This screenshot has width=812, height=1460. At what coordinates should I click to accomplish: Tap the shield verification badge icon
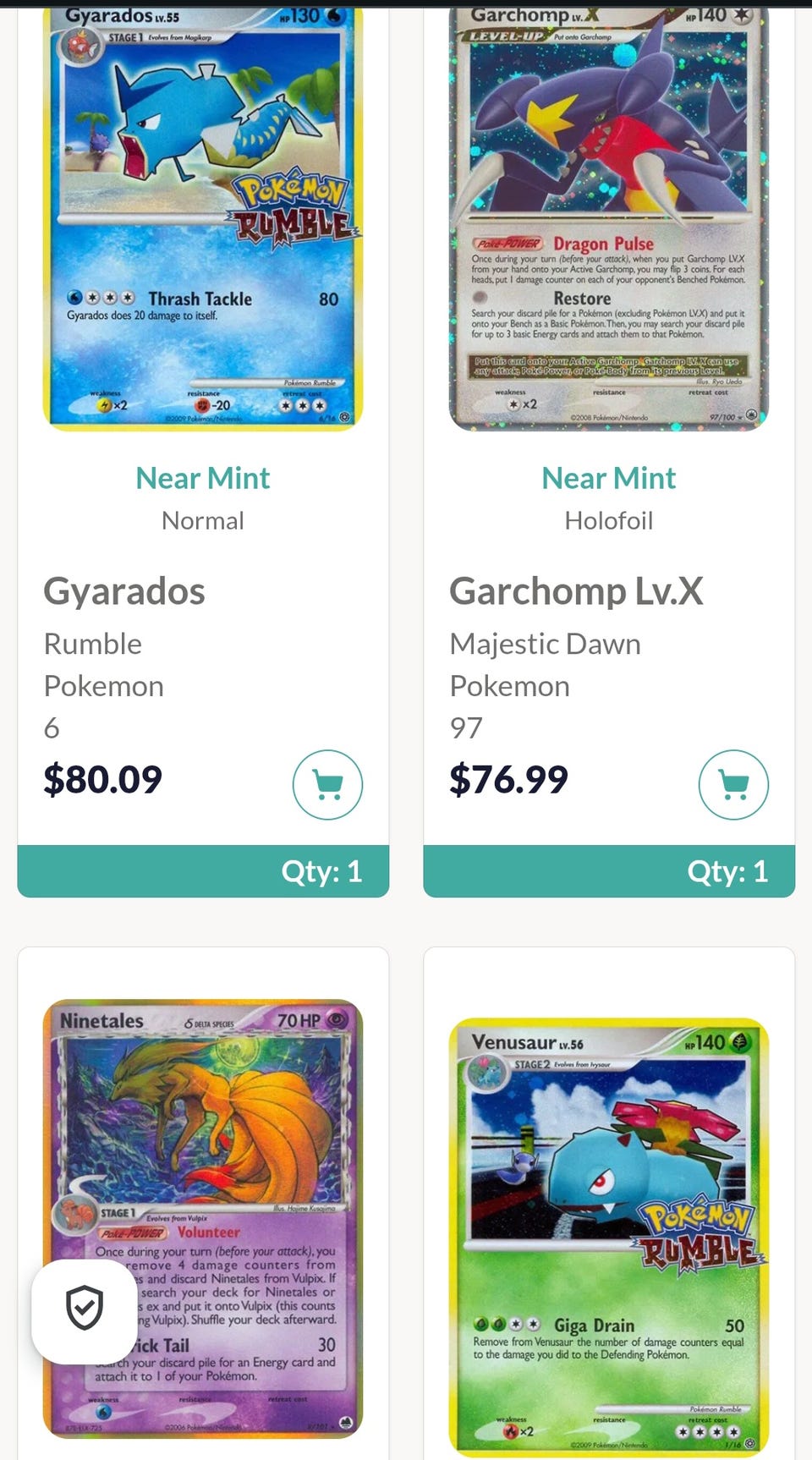click(85, 1310)
